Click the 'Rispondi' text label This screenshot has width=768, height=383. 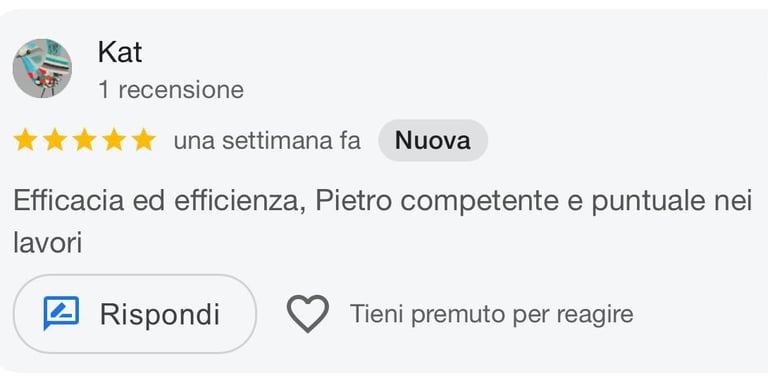coord(160,314)
